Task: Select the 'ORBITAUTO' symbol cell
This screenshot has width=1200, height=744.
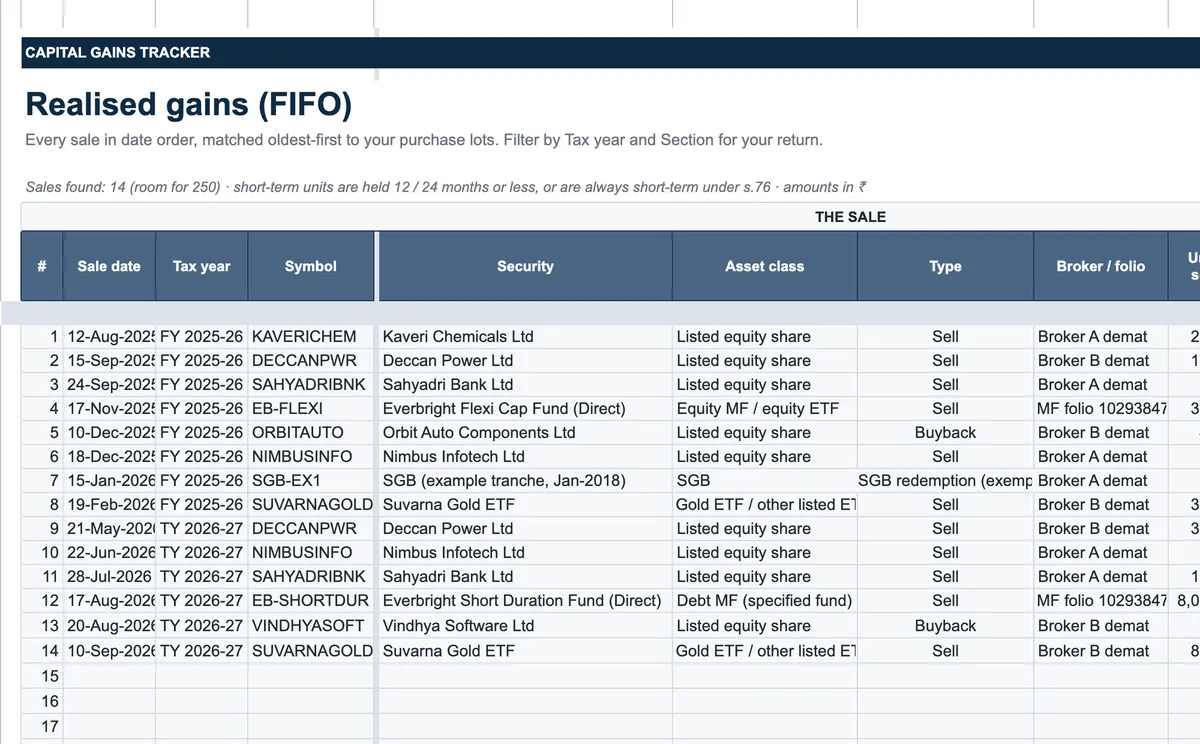Action: pos(311,433)
